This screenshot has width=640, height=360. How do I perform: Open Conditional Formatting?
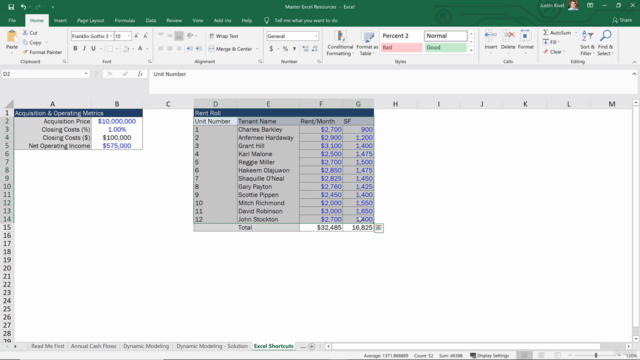click(340, 43)
